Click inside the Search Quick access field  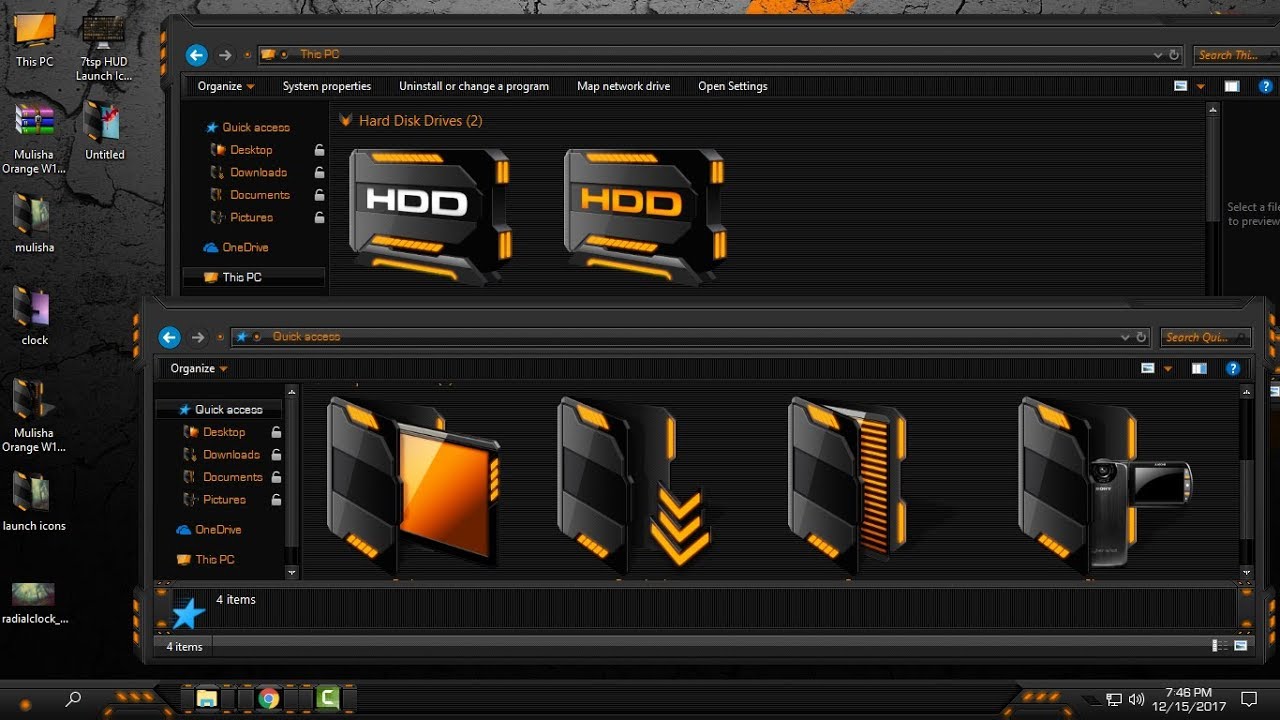click(1204, 337)
